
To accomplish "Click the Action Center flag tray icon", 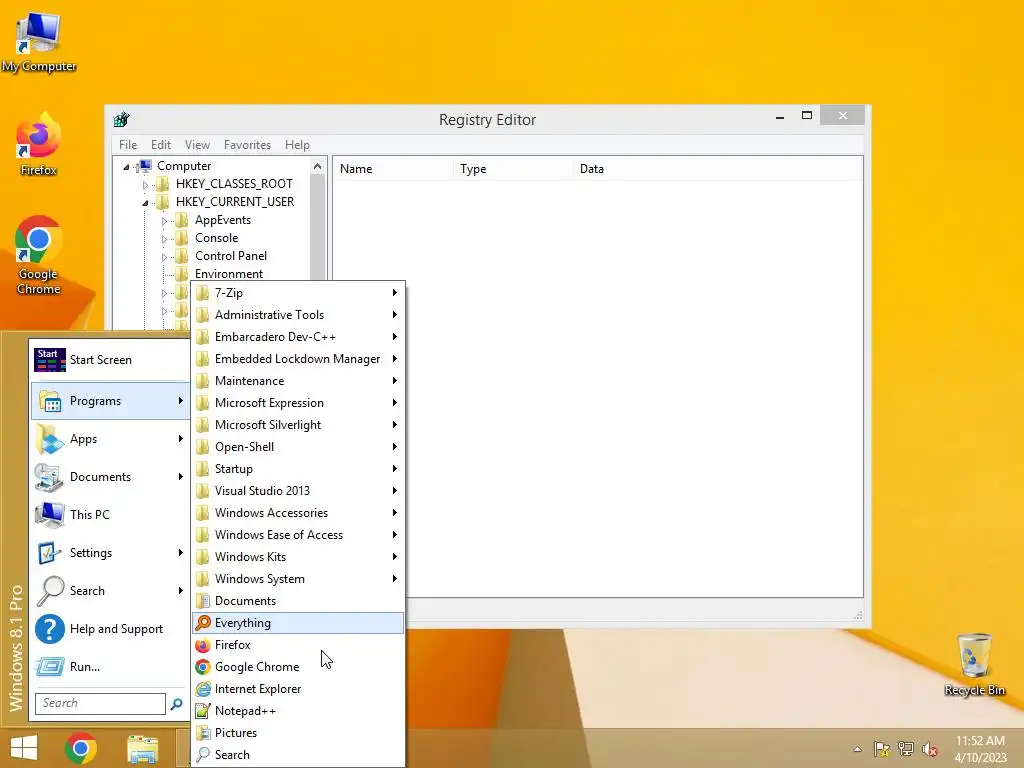I will click(x=882, y=749).
